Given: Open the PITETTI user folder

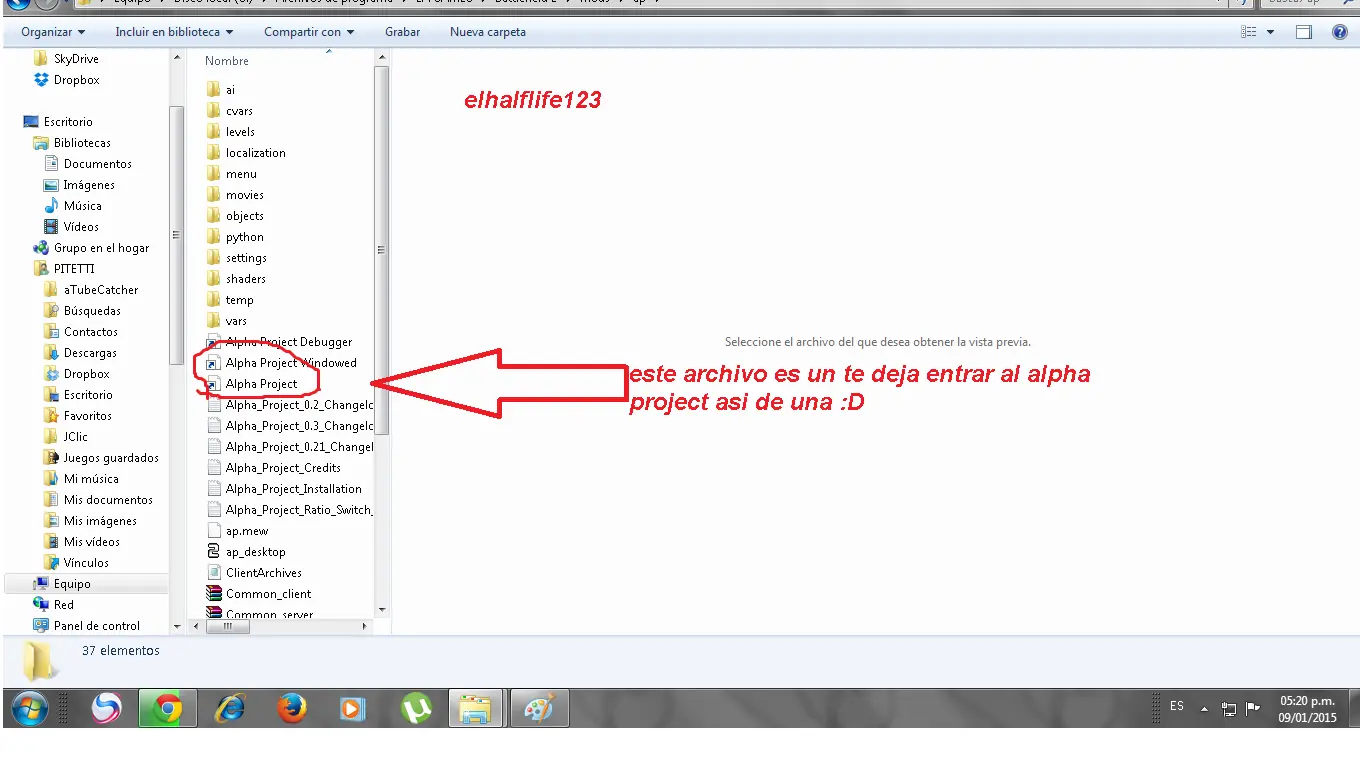Looking at the screenshot, I should click(x=74, y=269).
